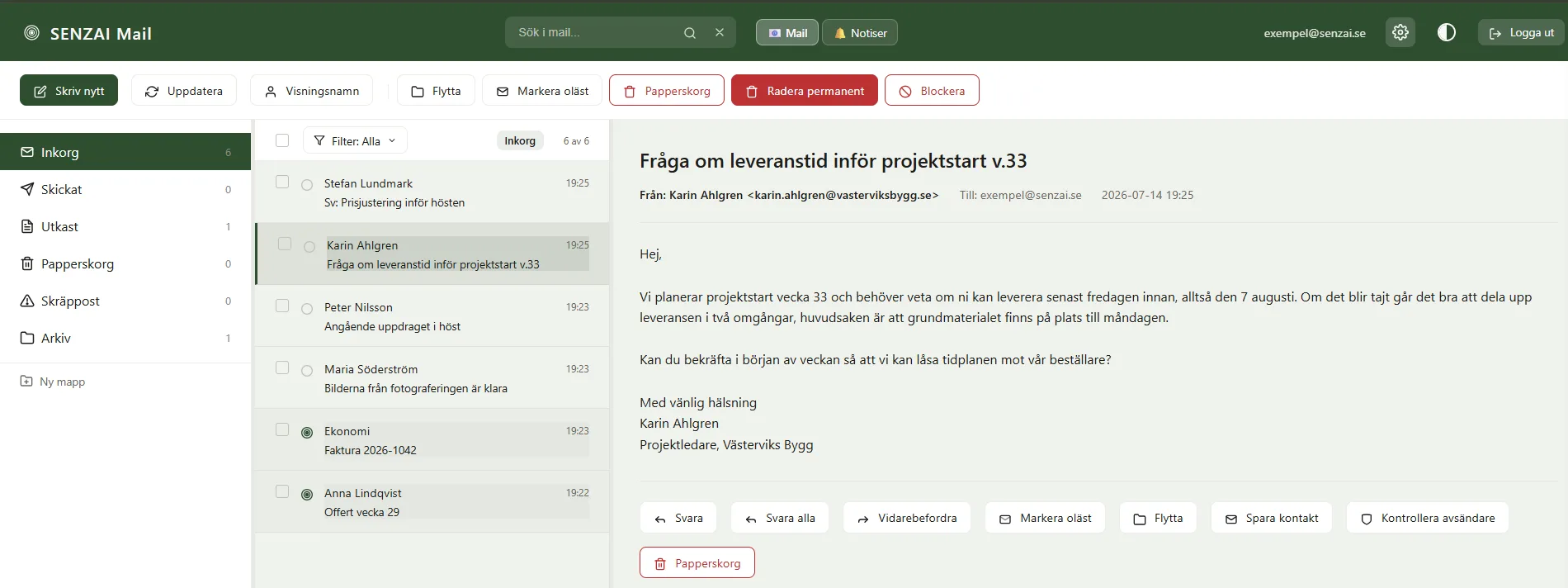1568x588 pixels.
Task: Click Flytta below the message
Action: pyautogui.click(x=1158, y=518)
